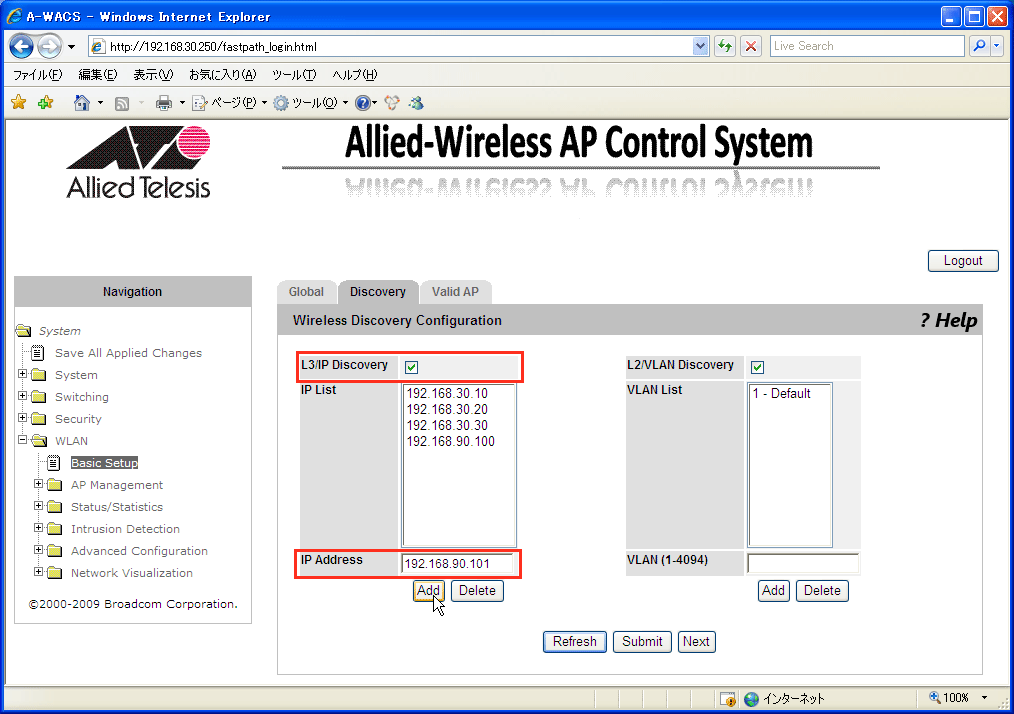
Task: Click the Submit button
Action: (x=642, y=642)
